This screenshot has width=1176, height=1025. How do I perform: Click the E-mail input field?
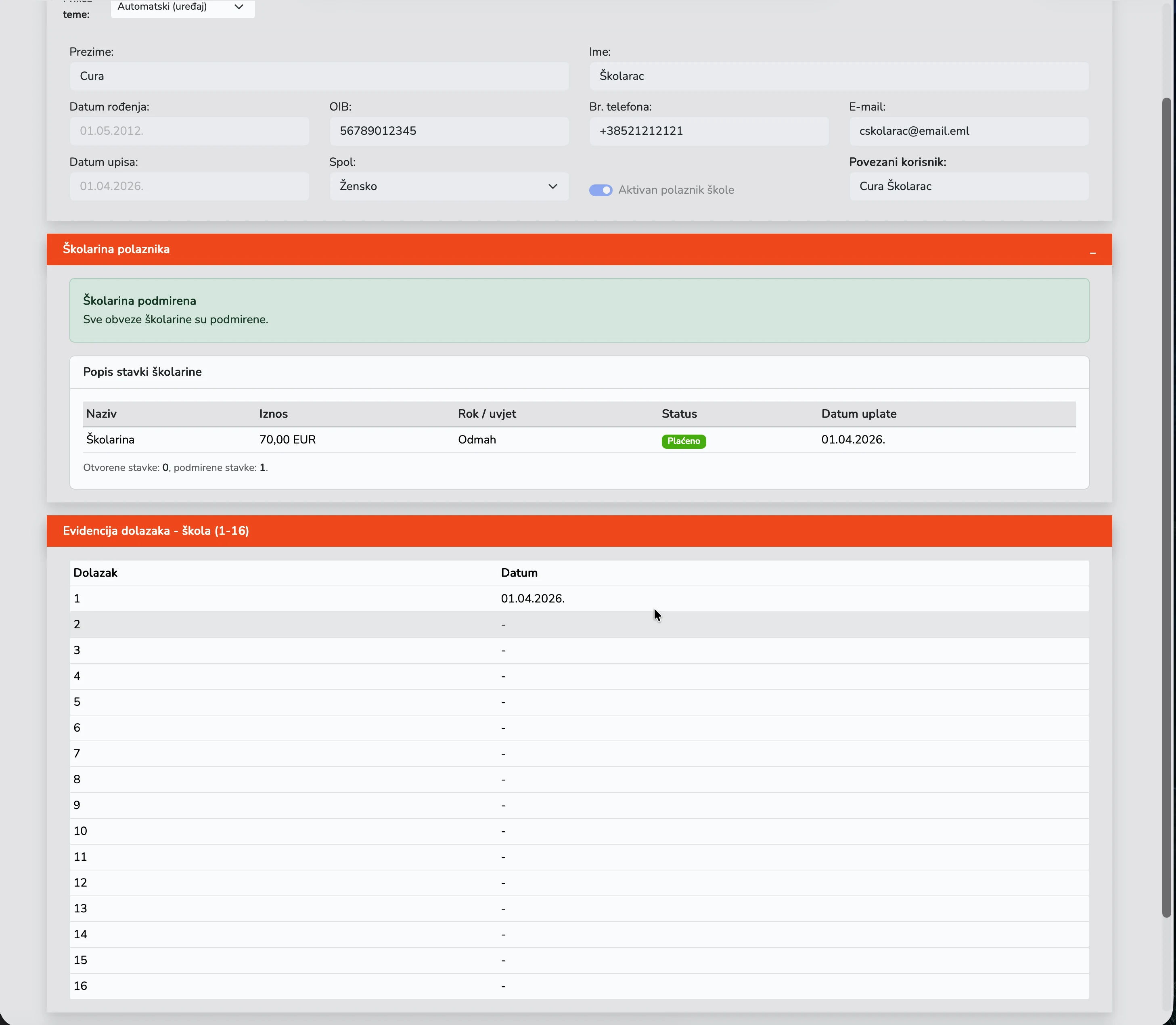click(969, 131)
